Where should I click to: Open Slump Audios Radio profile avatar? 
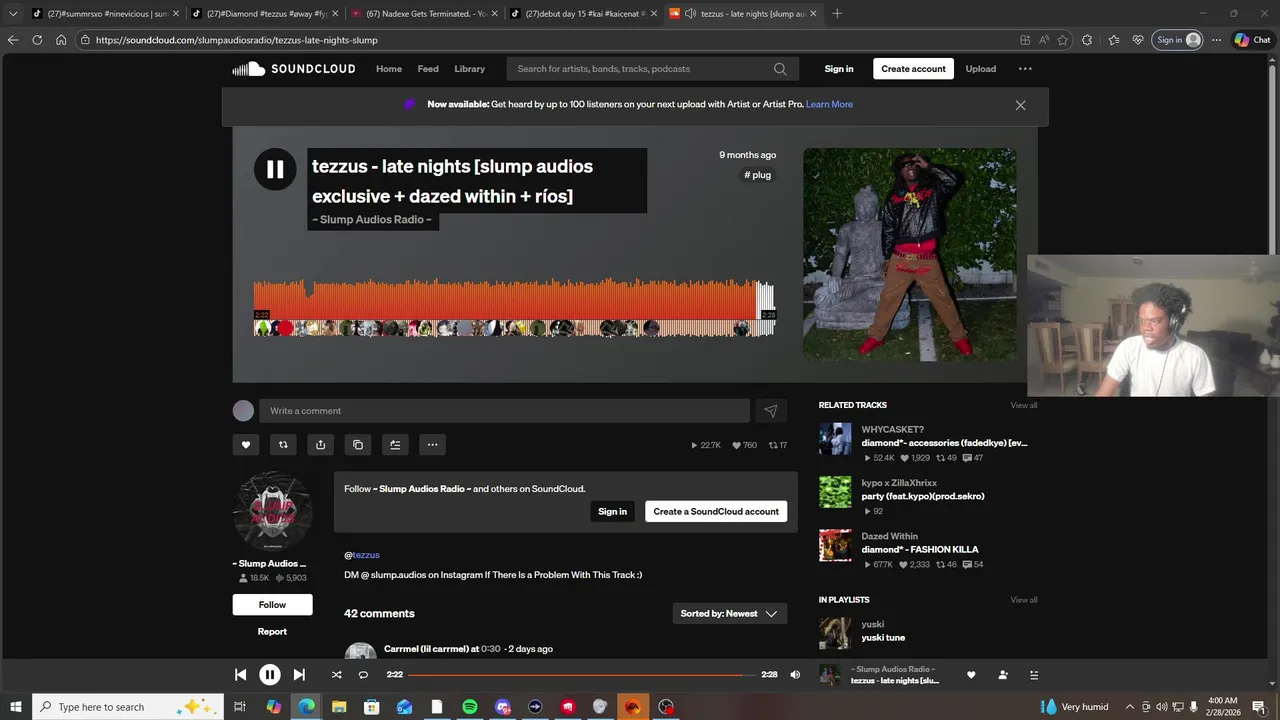click(x=272, y=511)
